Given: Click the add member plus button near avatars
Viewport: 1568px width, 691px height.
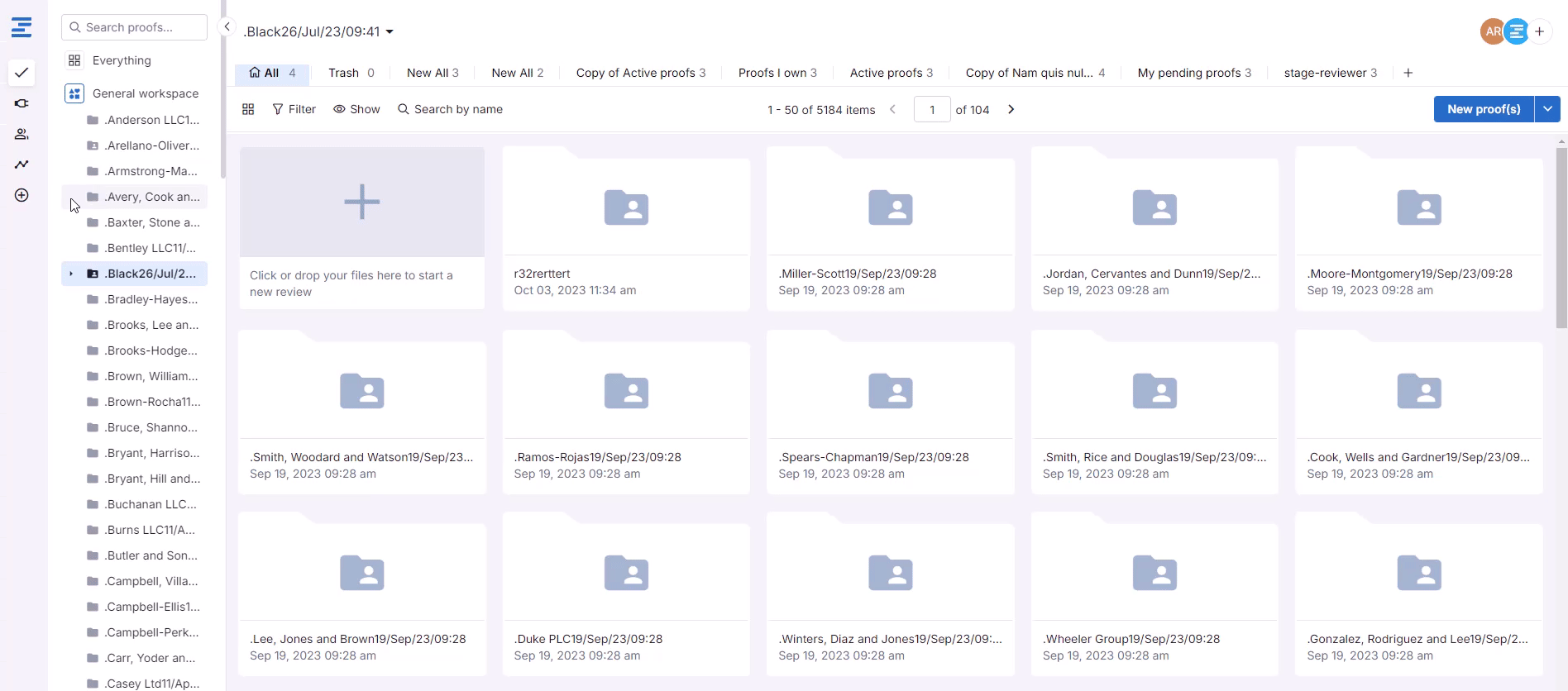Looking at the screenshot, I should coord(1539,31).
